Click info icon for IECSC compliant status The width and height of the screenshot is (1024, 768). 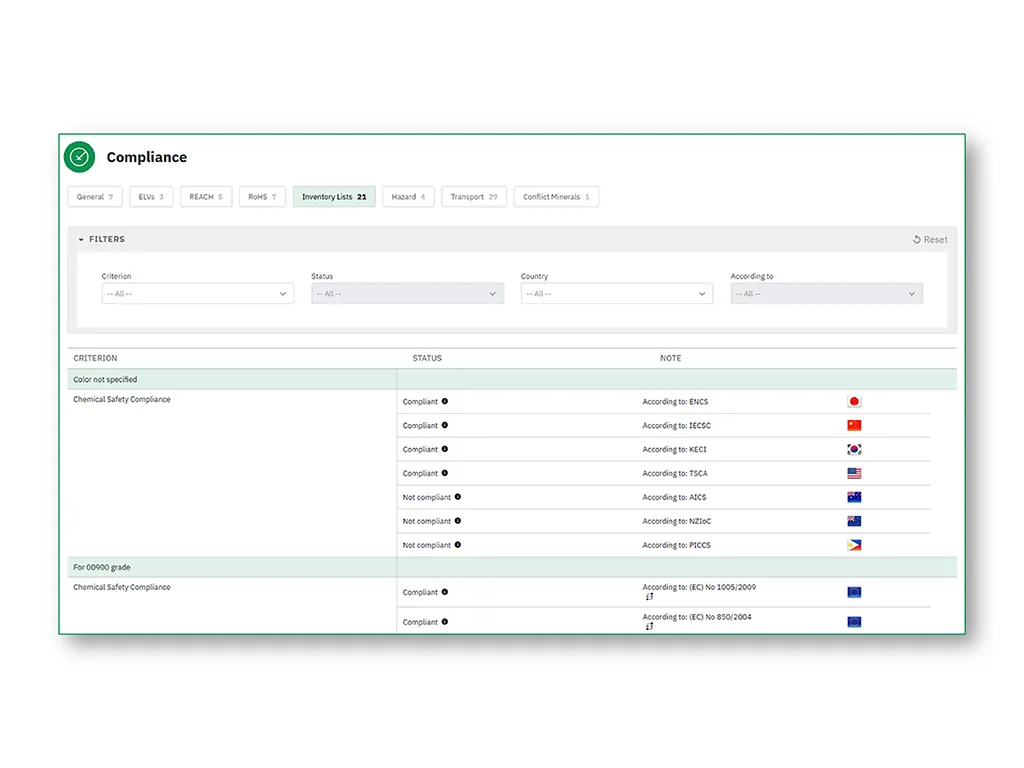pos(445,425)
